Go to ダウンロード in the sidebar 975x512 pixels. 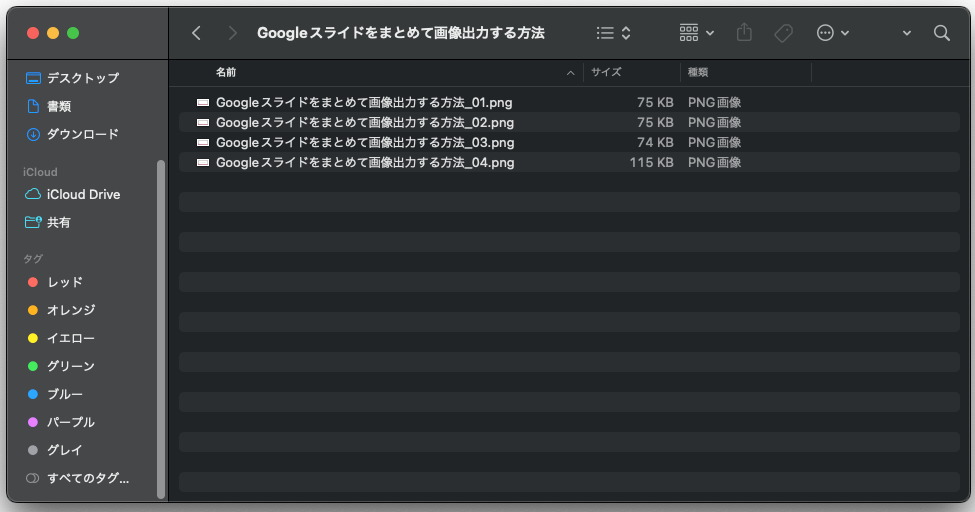82,134
